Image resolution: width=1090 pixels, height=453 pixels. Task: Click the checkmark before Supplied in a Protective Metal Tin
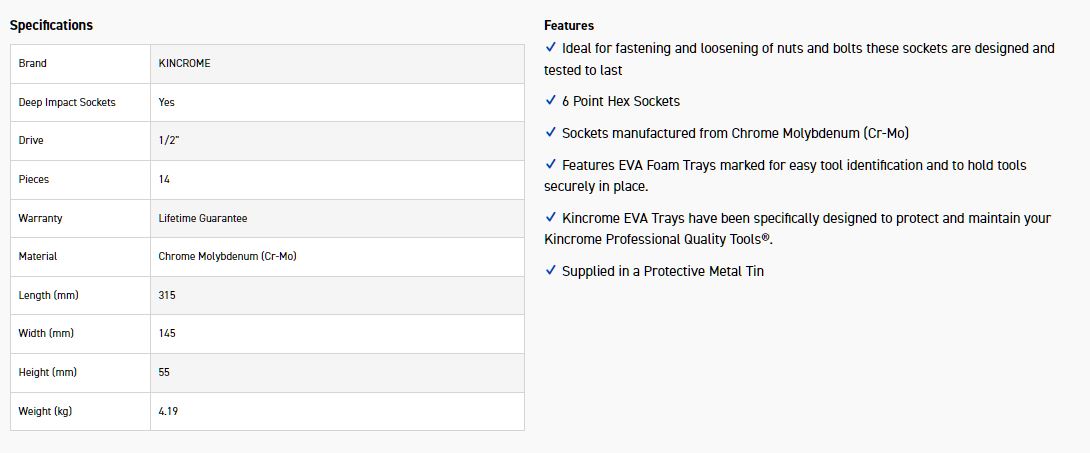coord(550,271)
